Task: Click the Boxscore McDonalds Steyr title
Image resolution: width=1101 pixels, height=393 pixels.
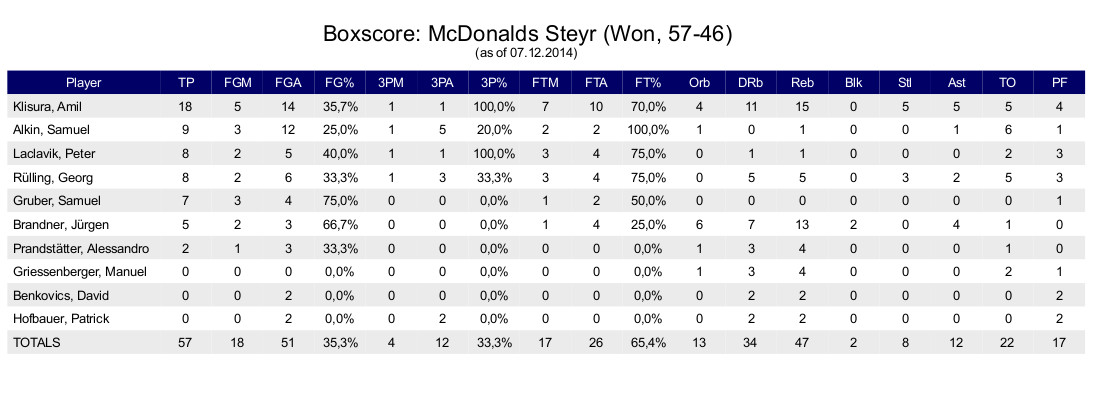Action: 528,34
